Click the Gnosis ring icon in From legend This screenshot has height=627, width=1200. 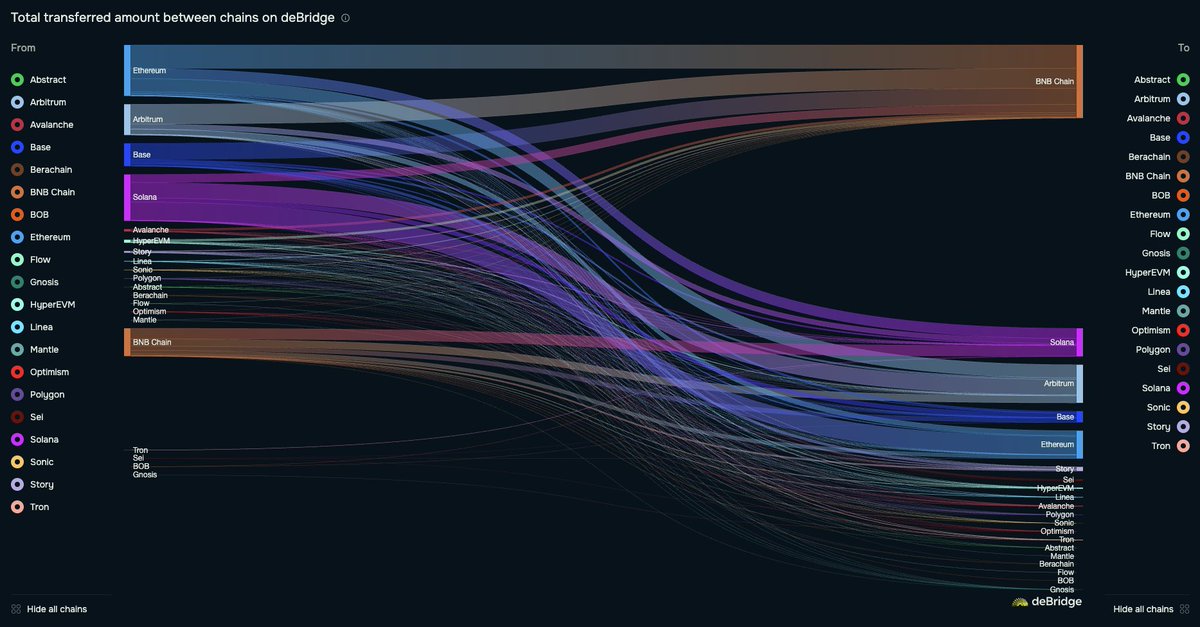pos(17,282)
